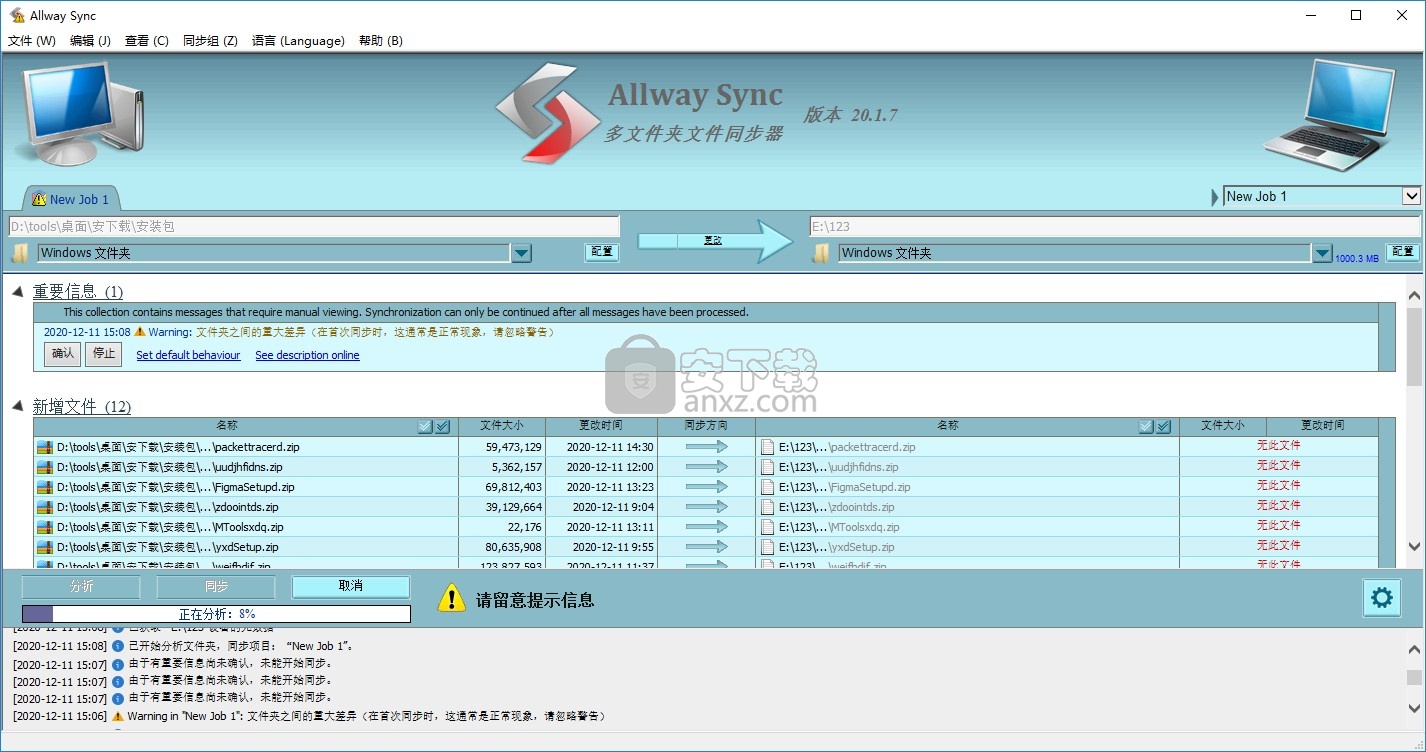Check second checkmark box in left 名称 header

(x=443, y=426)
